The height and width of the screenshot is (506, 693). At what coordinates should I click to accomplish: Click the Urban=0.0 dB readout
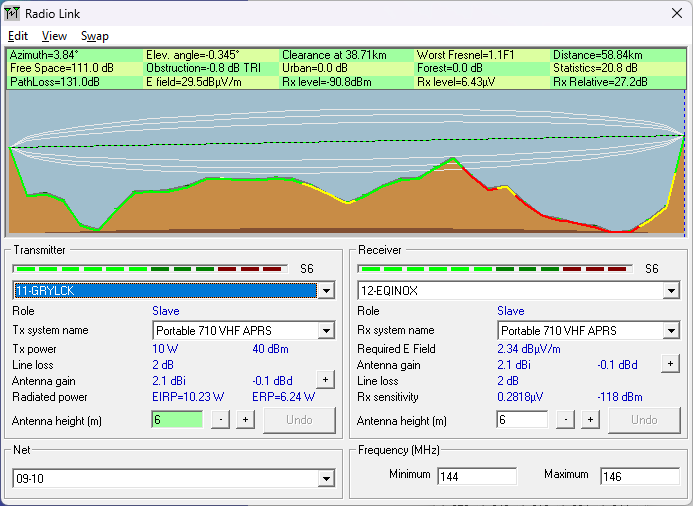[x=315, y=68]
